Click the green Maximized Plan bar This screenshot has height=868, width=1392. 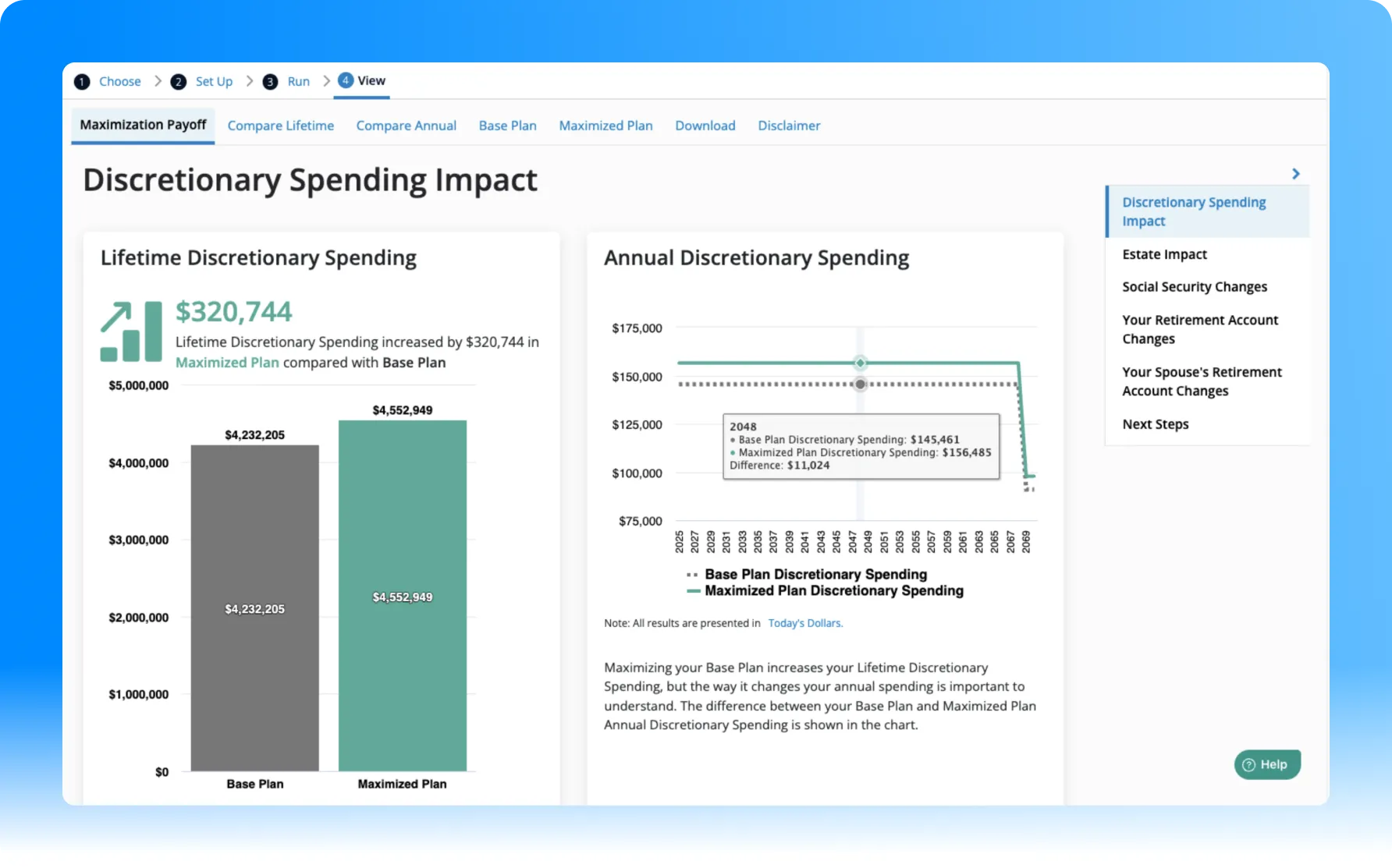(403, 596)
